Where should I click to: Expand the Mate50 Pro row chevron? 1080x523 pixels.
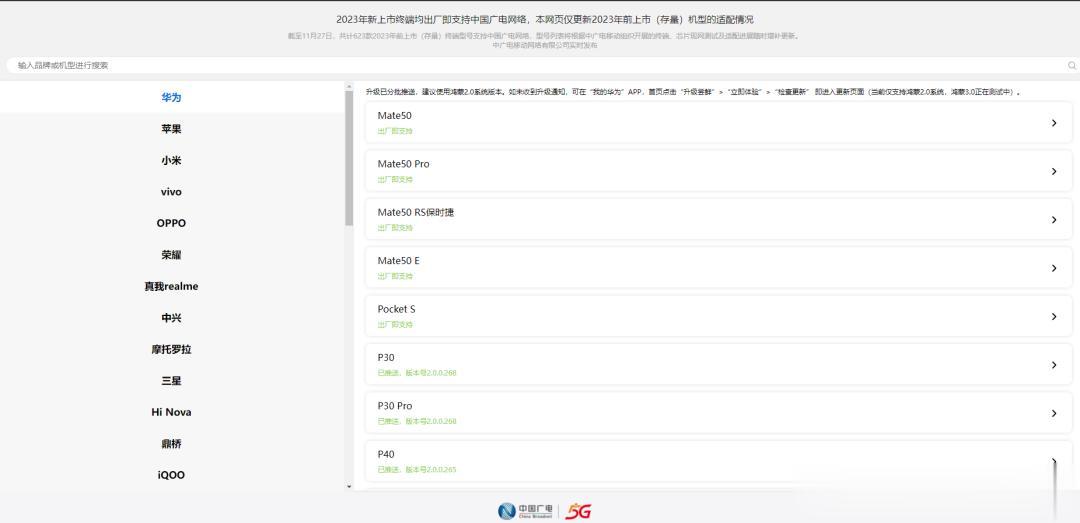[x=1054, y=171]
